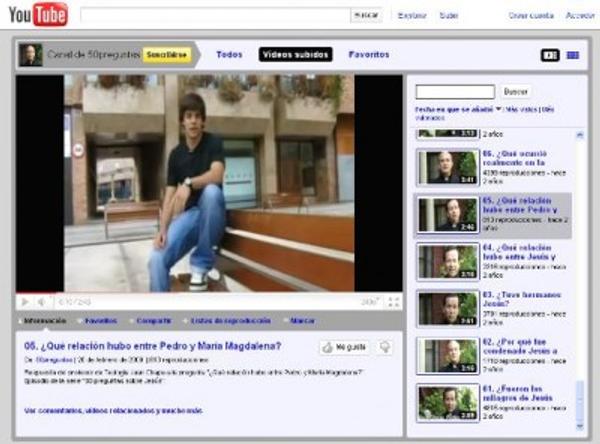The image size is (600, 444).
Task: Click the playlist scrollbar up arrow
Action: click(x=580, y=135)
